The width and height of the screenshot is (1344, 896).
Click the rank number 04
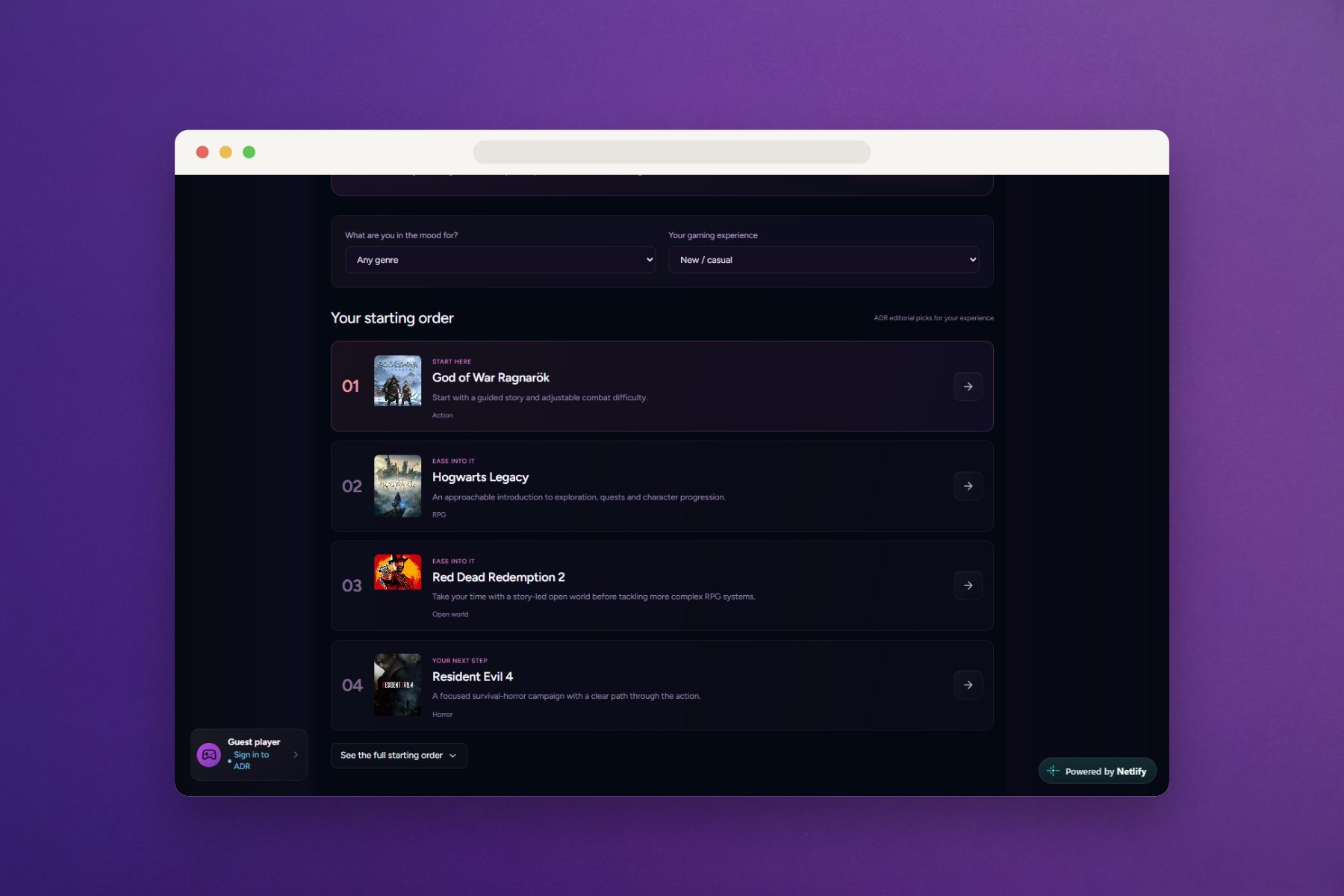coord(352,685)
